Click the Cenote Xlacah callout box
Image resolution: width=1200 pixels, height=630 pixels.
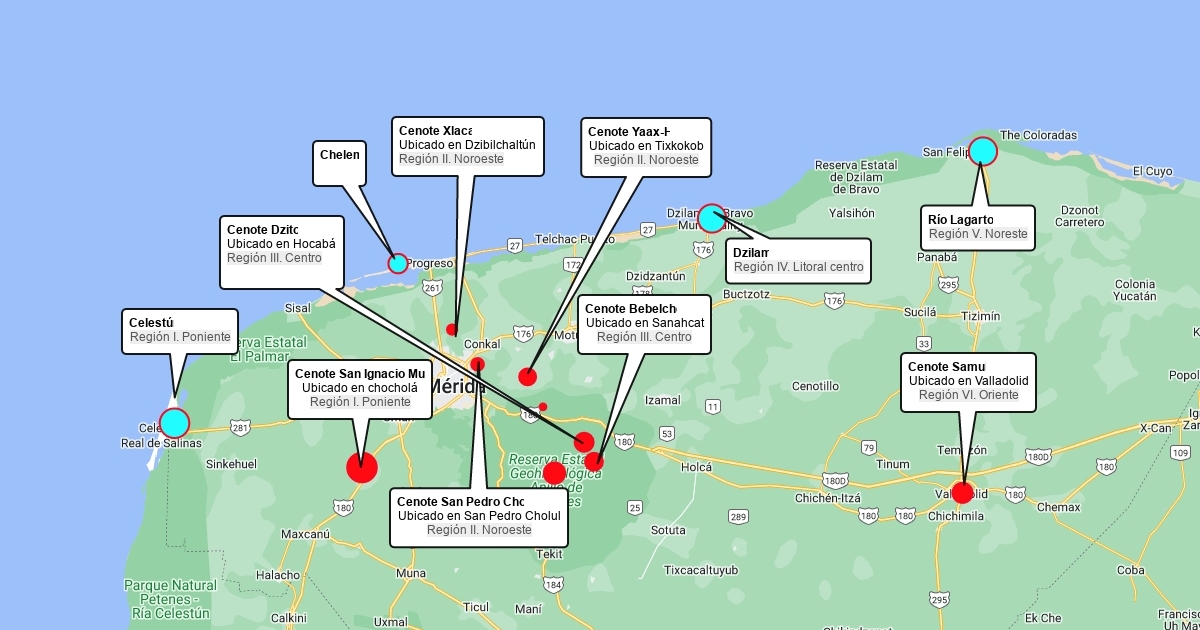pos(467,146)
